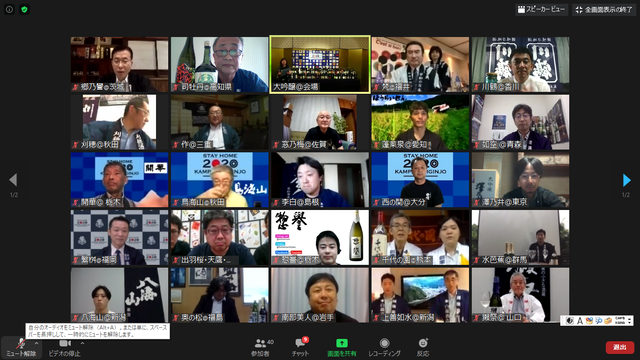Switch to Speaker View (スピーカービュー)
Image resolution: width=640 pixels, height=360 pixels.
point(541,9)
